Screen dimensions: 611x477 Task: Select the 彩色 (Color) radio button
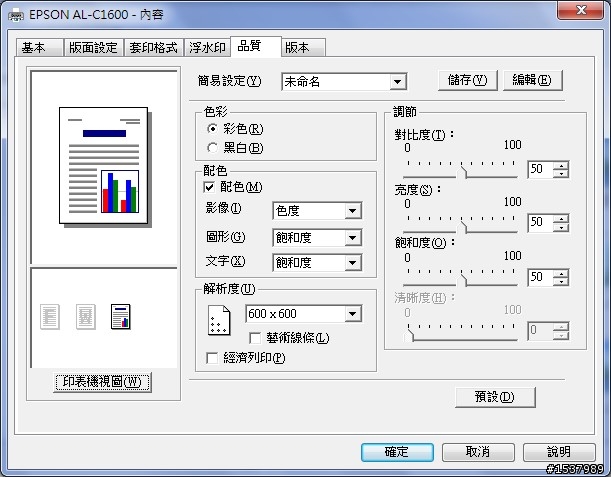[x=212, y=129]
